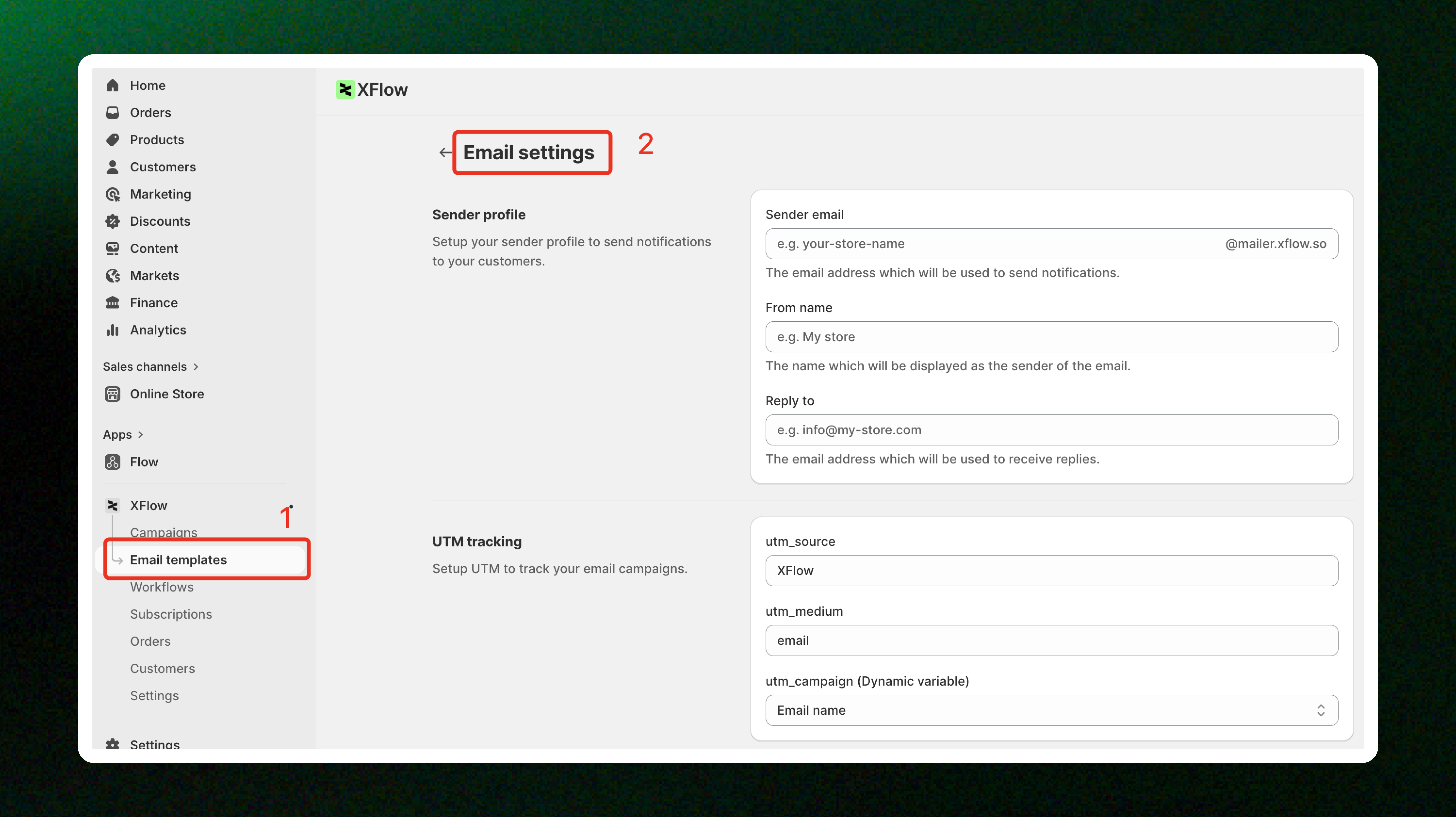Open Orders in the main sidebar
The width and height of the screenshot is (1456, 817).
pyautogui.click(x=150, y=112)
